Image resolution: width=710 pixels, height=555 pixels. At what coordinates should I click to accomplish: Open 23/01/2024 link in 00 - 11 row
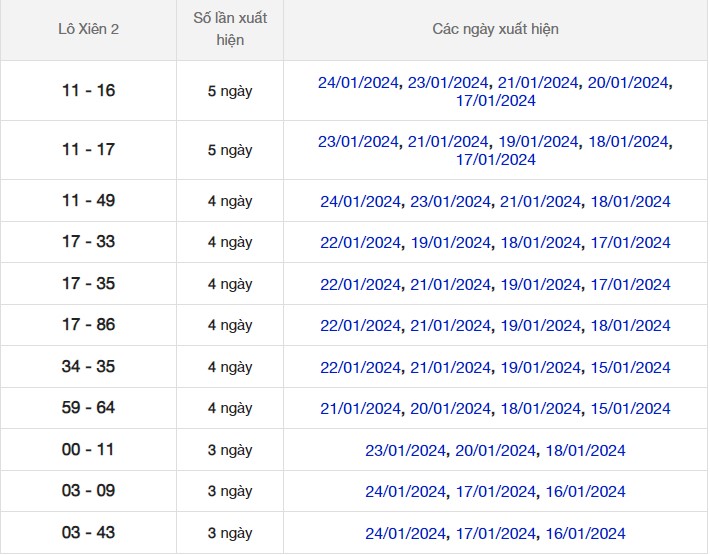pos(405,451)
